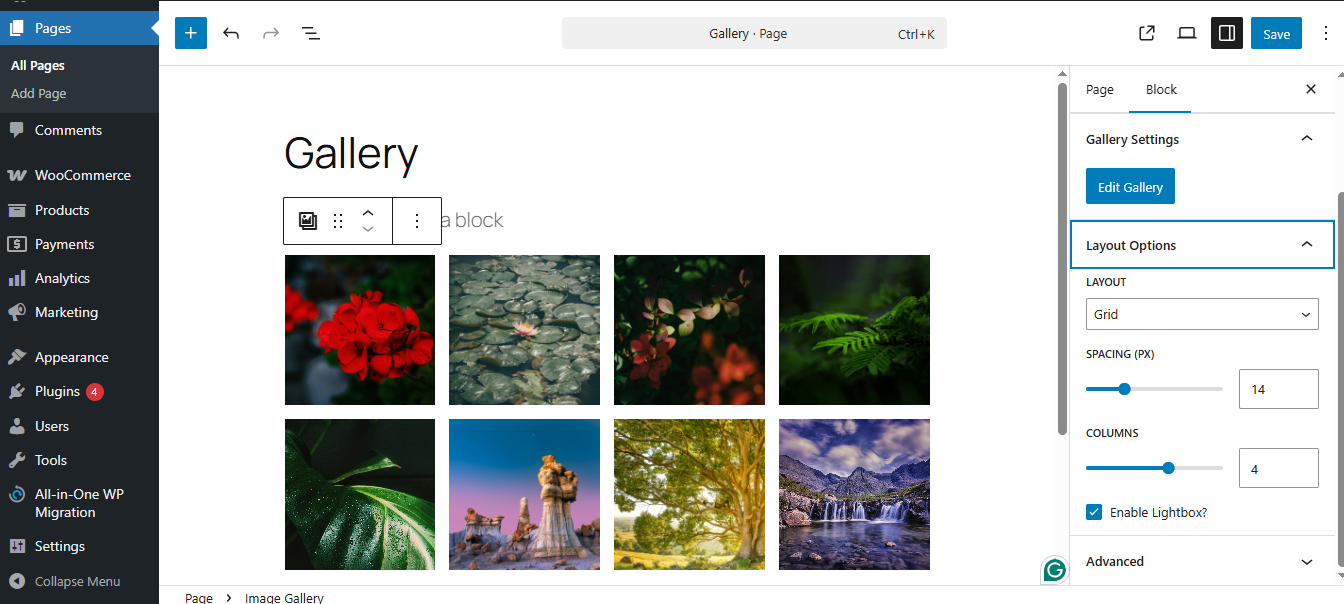Toggle the settings sidebar panel icon
1344x604 pixels.
[1227, 33]
